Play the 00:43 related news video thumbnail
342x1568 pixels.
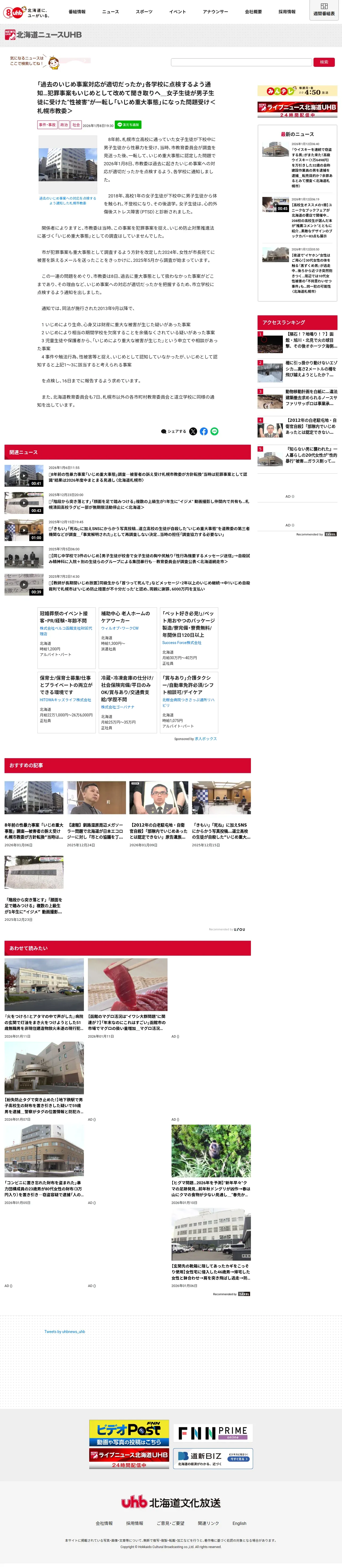pos(24,503)
